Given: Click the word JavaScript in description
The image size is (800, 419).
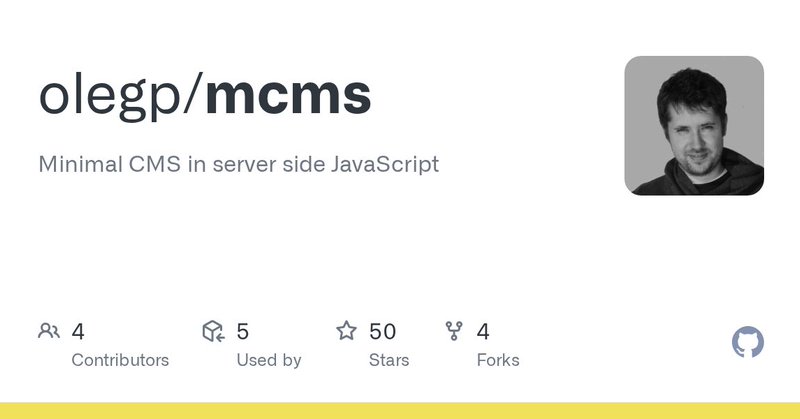Looking at the screenshot, I should click(x=385, y=164).
